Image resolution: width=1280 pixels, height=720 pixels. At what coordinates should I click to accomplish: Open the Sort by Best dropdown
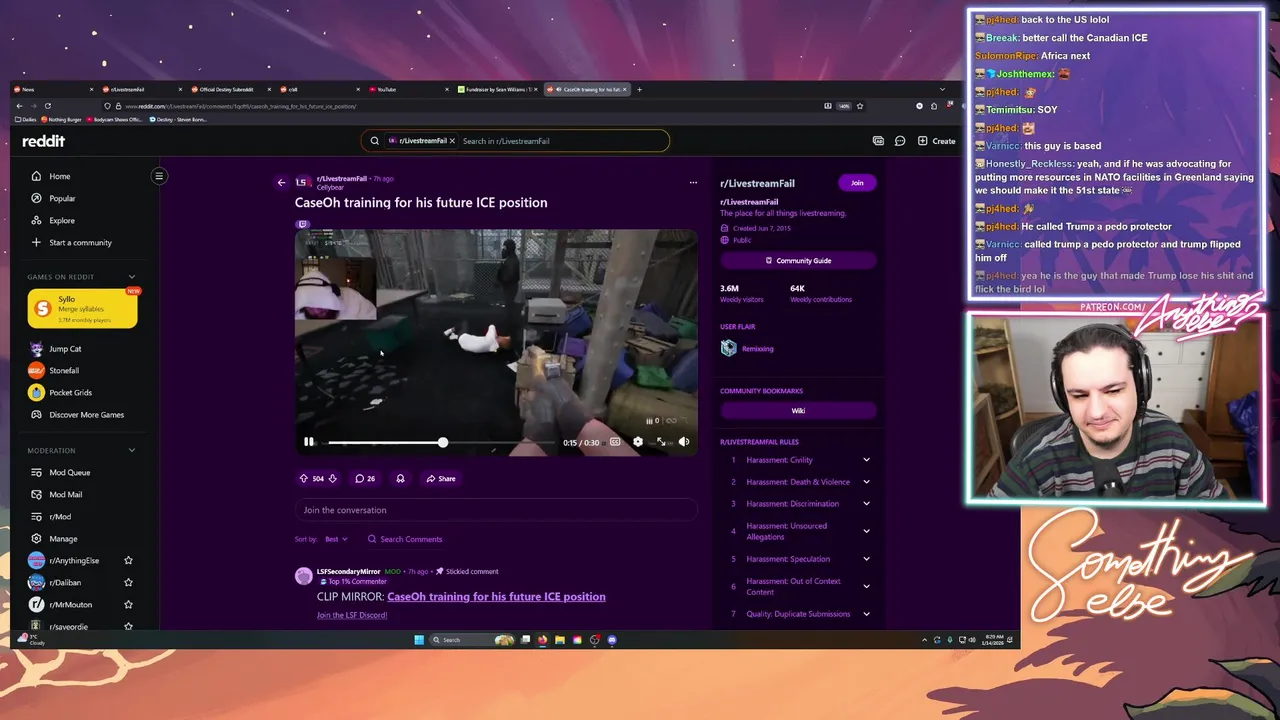tap(336, 539)
